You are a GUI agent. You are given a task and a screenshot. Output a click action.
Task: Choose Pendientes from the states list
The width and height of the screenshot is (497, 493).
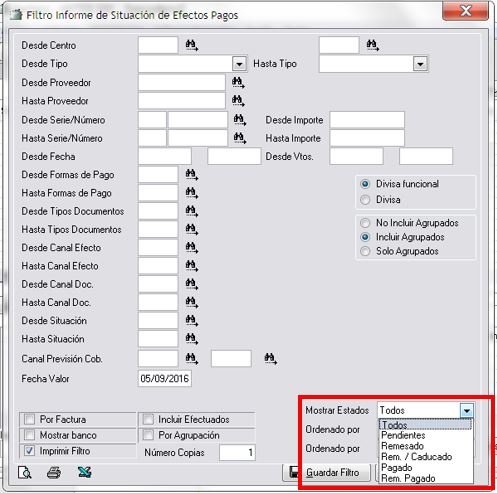403,435
